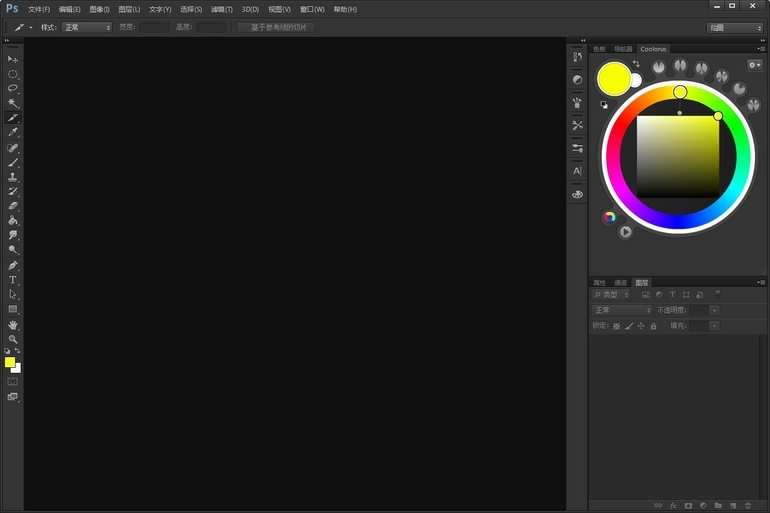Open the 文件(F) menu

[39, 9]
